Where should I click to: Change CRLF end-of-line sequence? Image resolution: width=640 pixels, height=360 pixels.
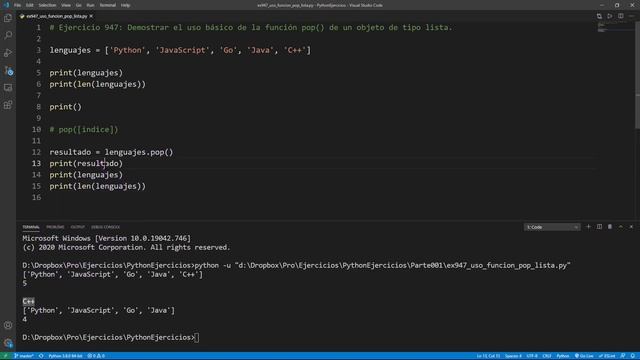(547, 356)
